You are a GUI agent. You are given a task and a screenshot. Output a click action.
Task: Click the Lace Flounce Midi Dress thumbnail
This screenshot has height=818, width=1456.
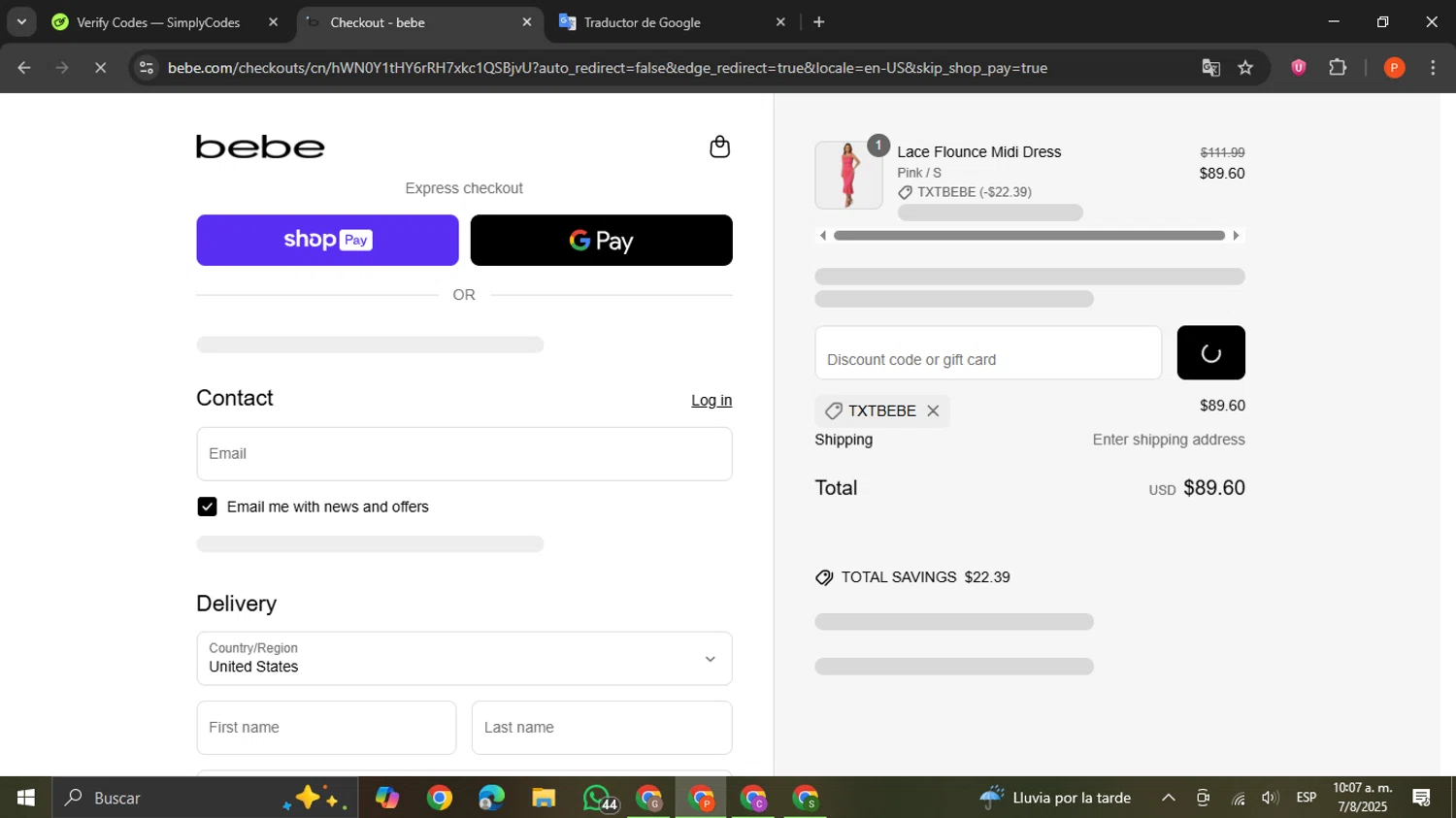[x=848, y=175]
